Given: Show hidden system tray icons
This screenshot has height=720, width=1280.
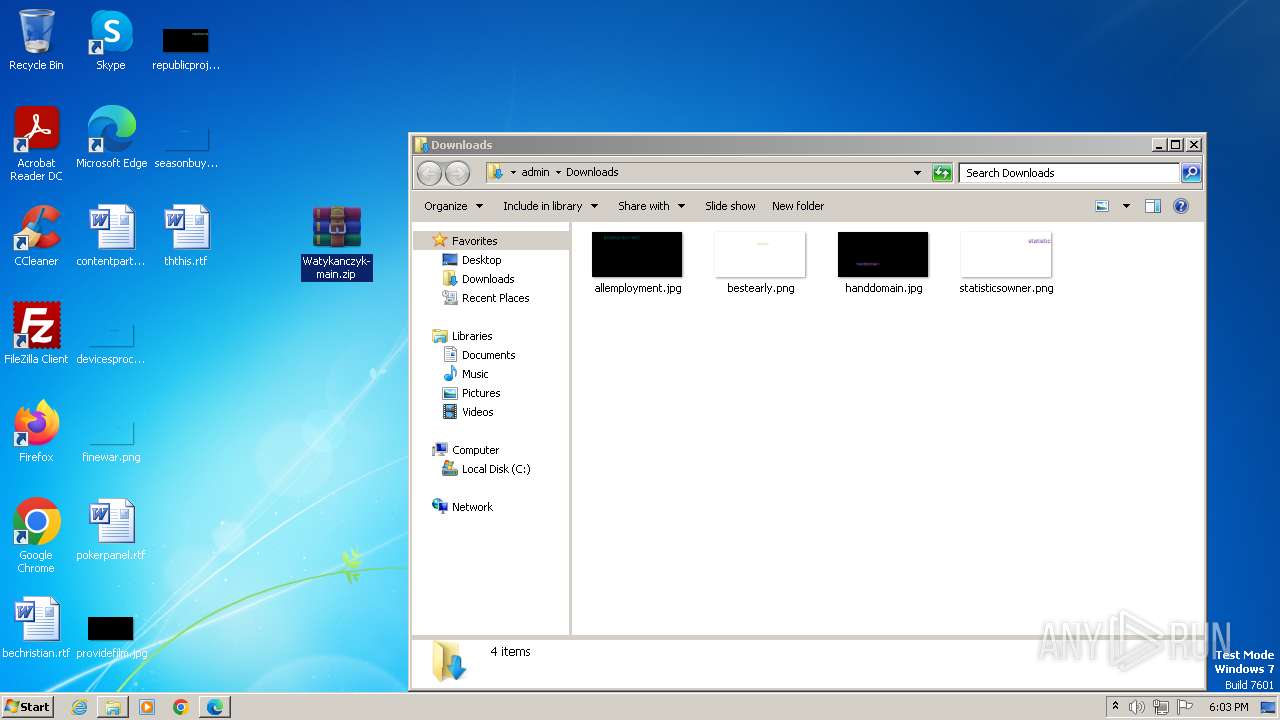Looking at the screenshot, I should click(1115, 706).
